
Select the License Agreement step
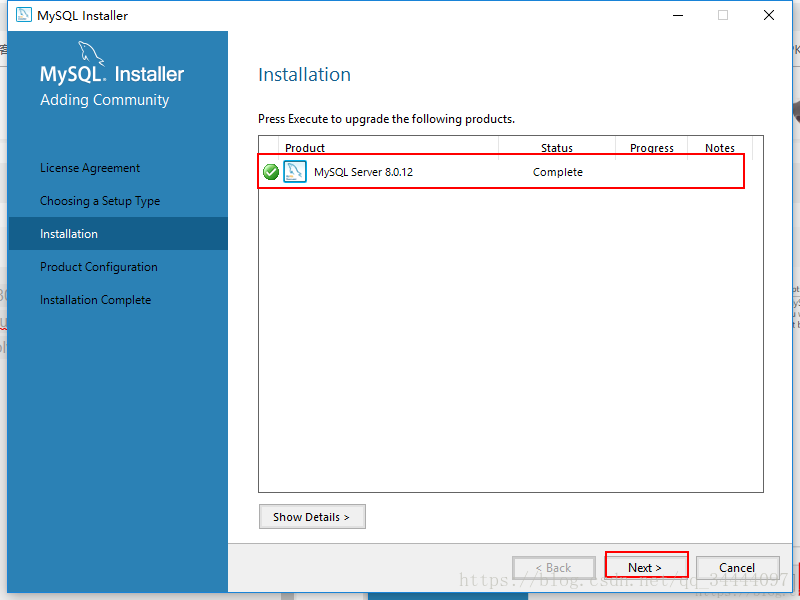point(90,168)
